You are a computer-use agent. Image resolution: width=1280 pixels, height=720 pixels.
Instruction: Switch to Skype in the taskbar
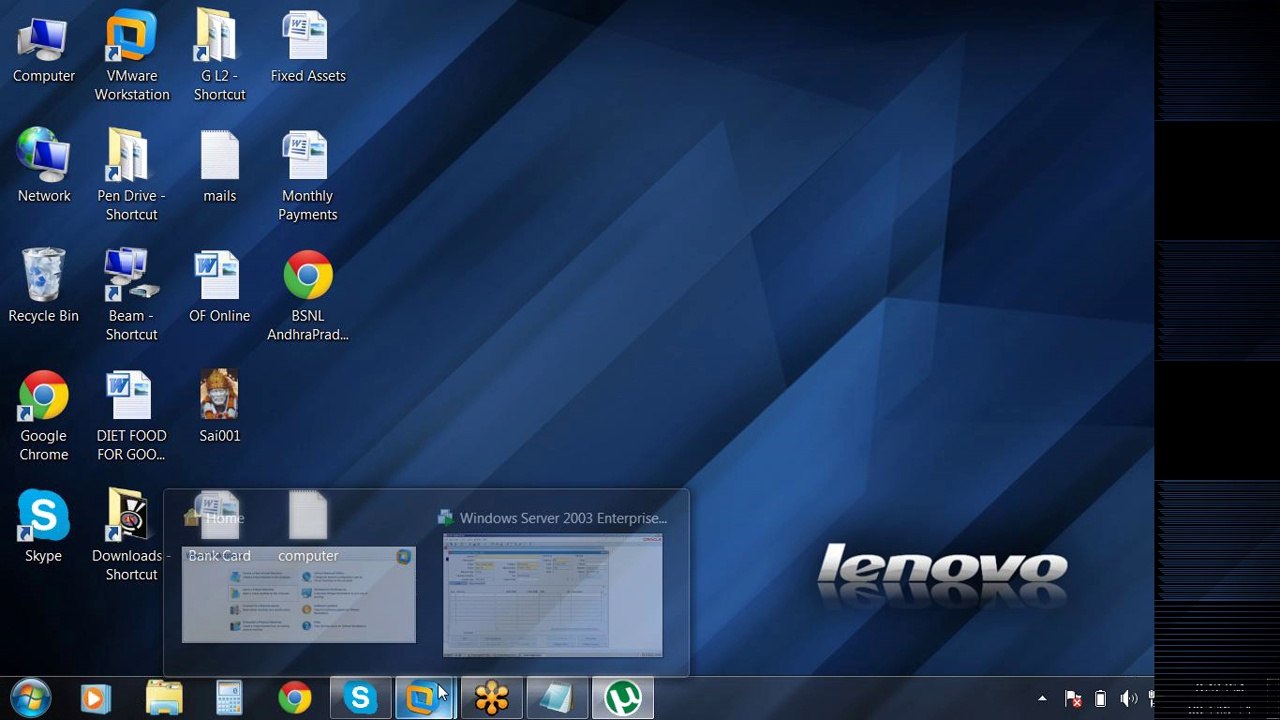click(x=360, y=698)
